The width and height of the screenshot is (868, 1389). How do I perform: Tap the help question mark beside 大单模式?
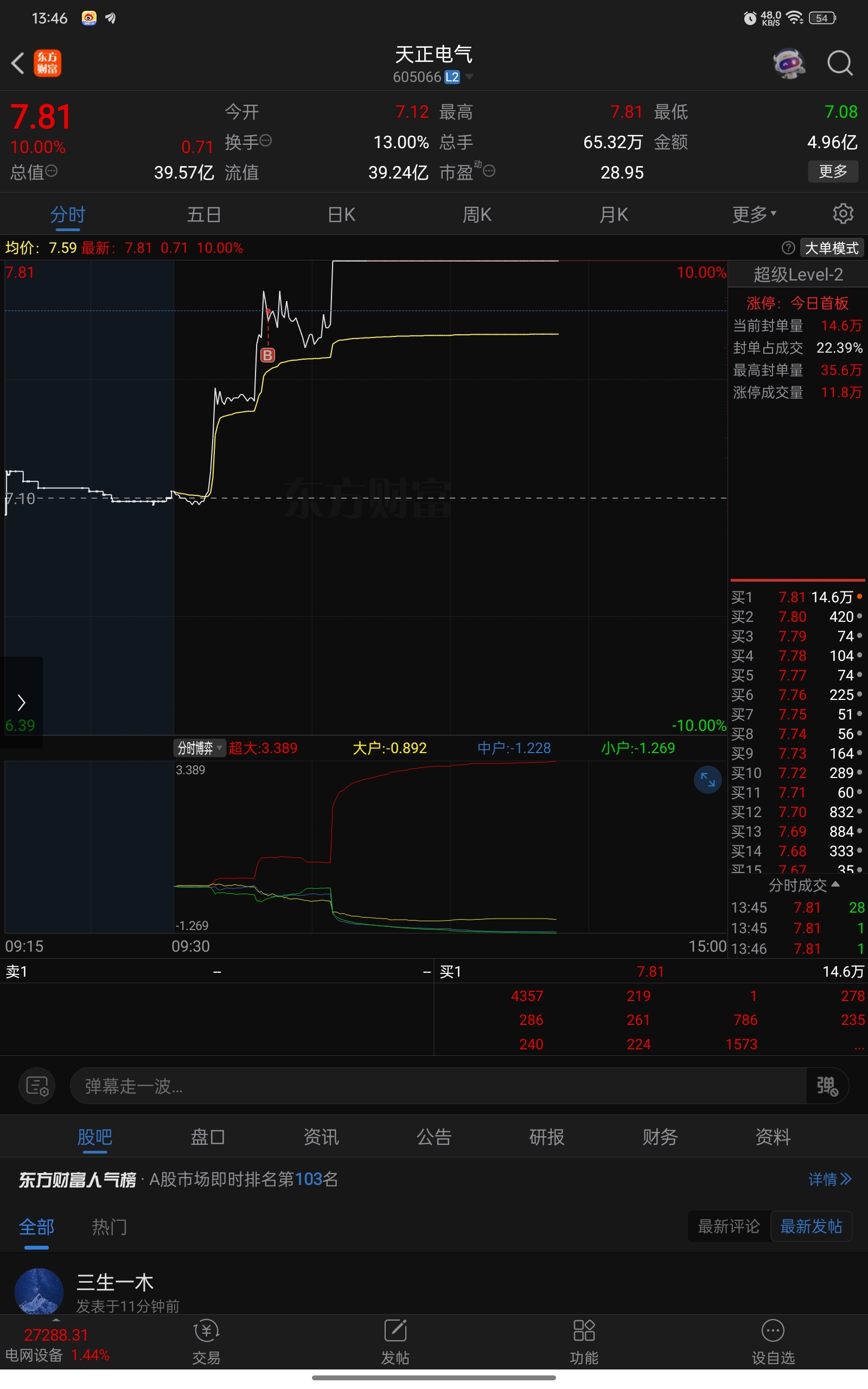[788, 248]
